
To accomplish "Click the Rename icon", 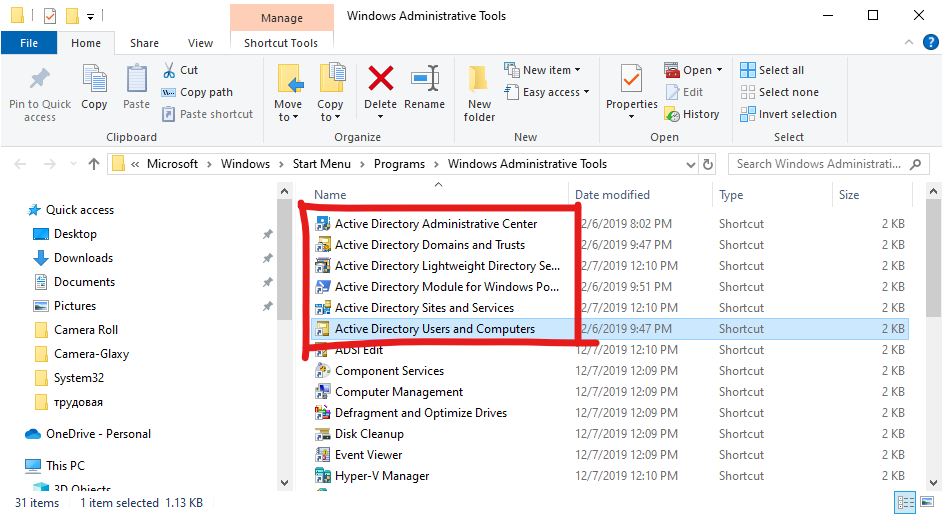I will (x=425, y=79).
